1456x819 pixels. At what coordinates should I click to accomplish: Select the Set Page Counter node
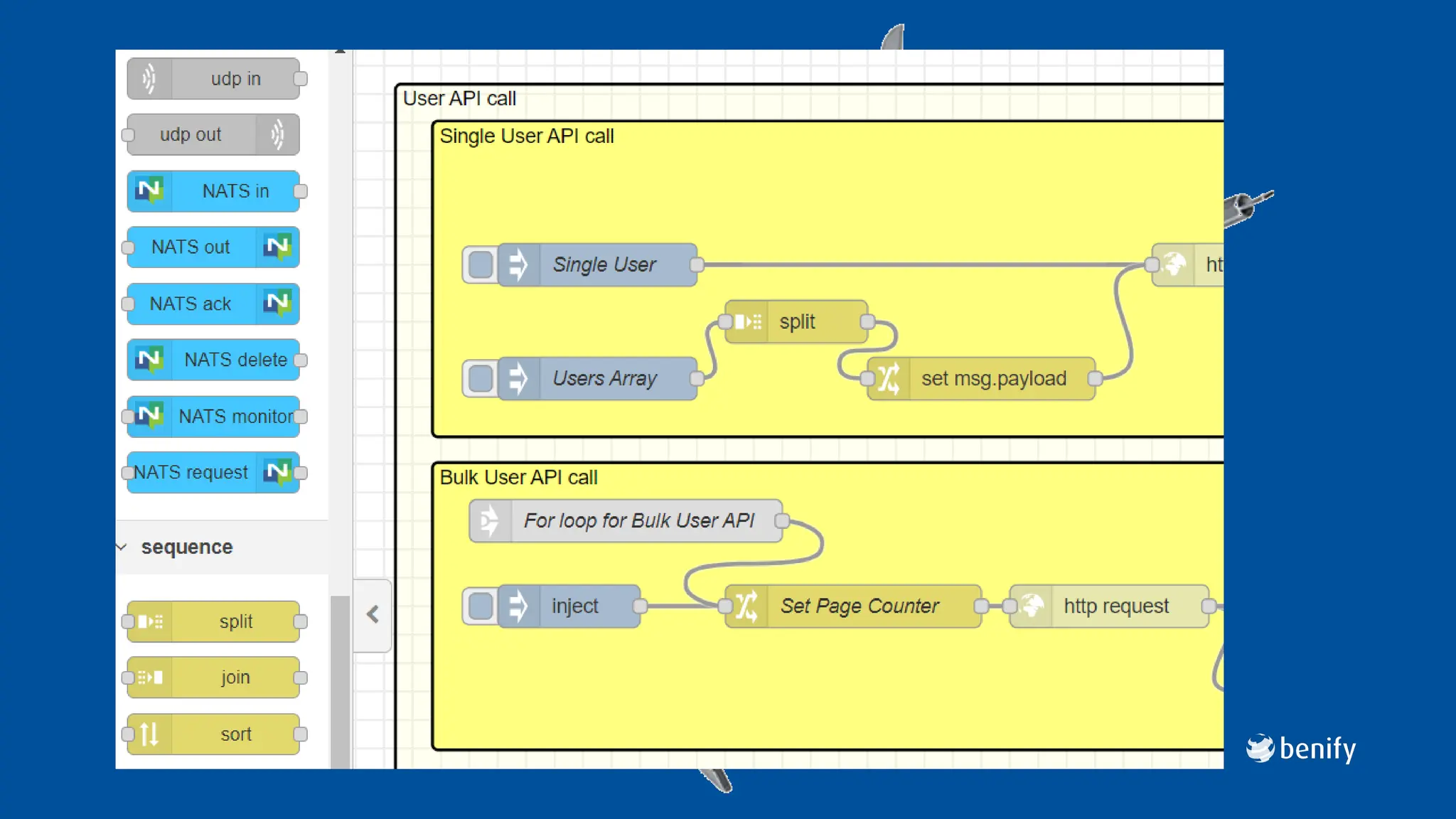point(860,606)
